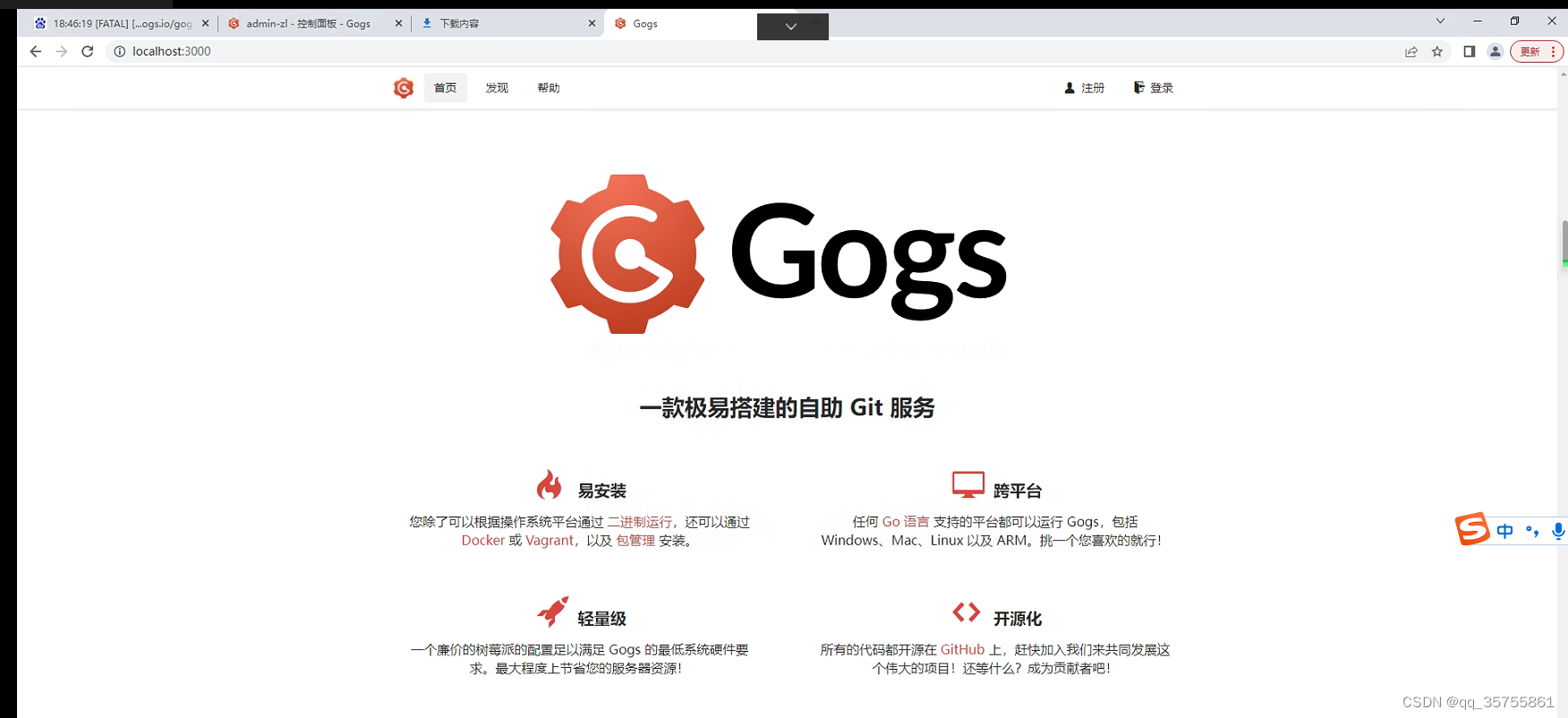Visit the GitHub link
This screenshot has height=718, width=1568.
tap(962, 650)
